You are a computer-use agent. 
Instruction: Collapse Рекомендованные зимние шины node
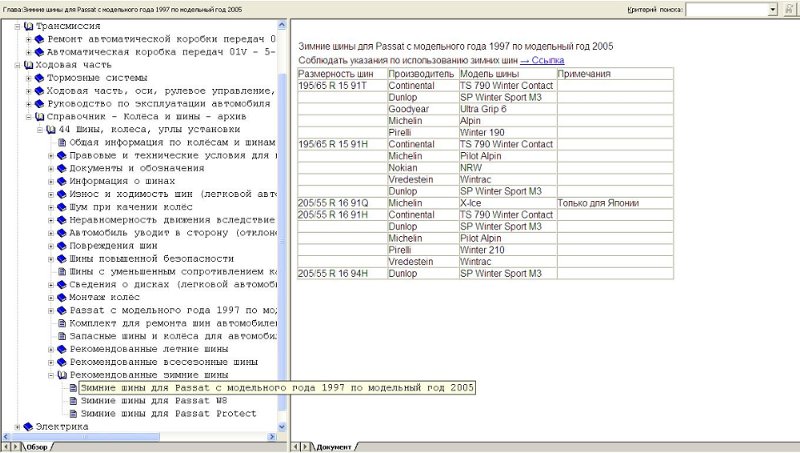51,375
